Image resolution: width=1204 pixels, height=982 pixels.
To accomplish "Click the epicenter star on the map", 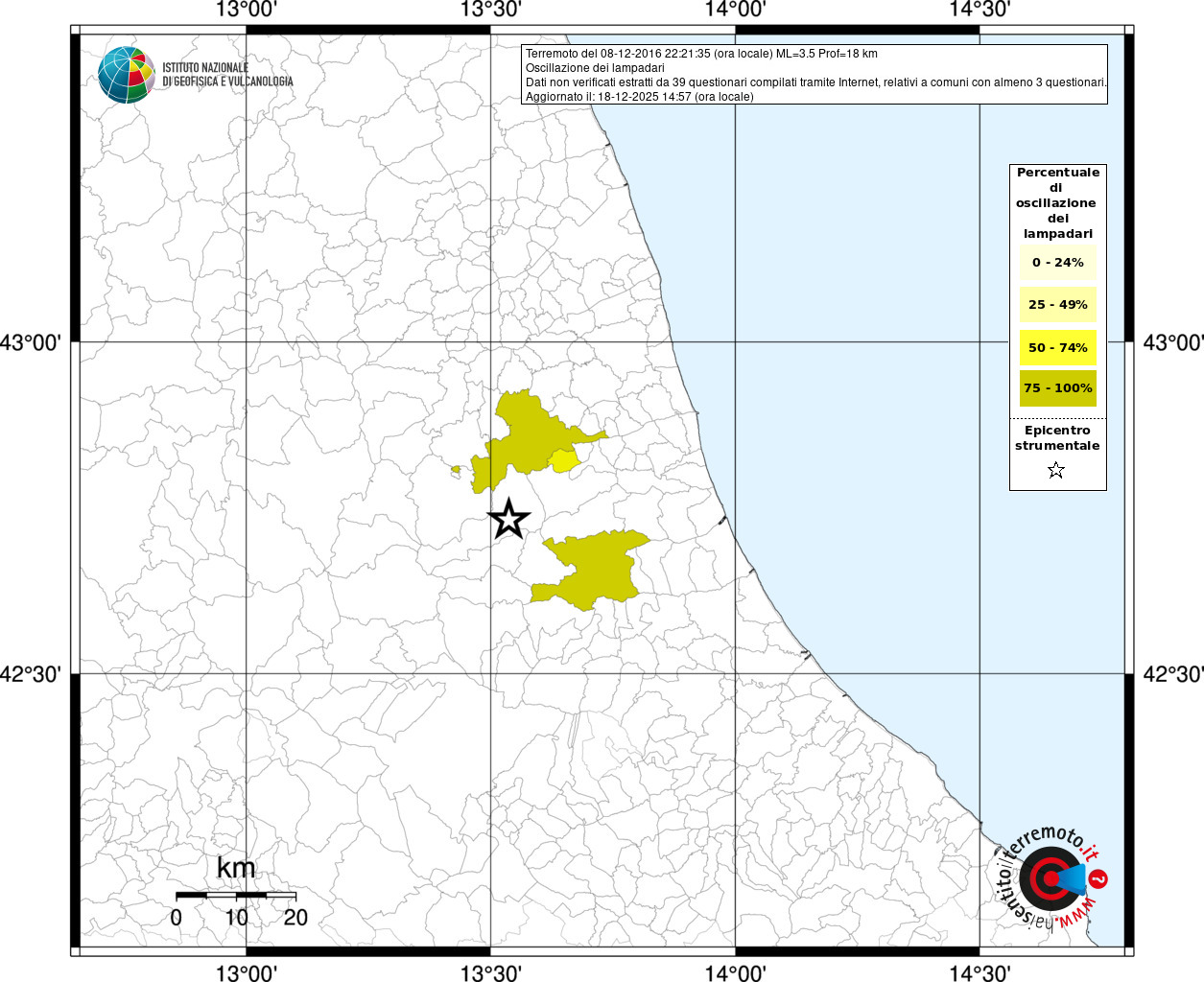I will coord(509,519).
